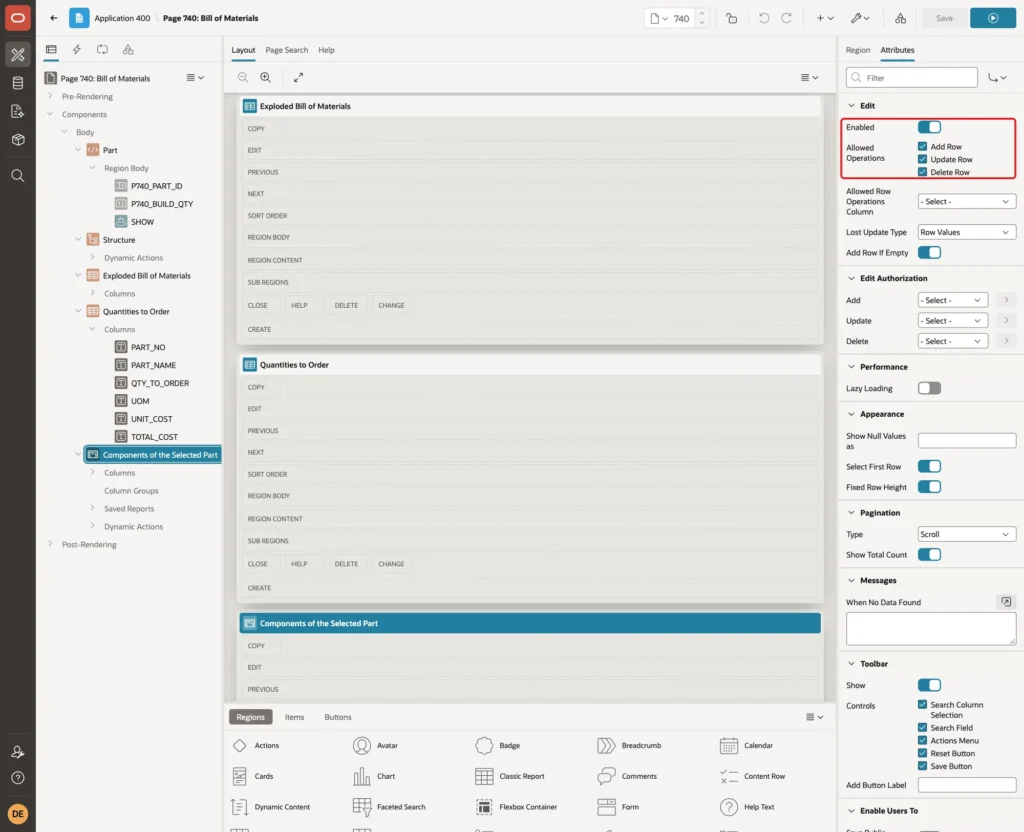The height and width of the screenshot is (832, 1024).
Task: Zoom out the layout view
Action: (x=242, y=77)
